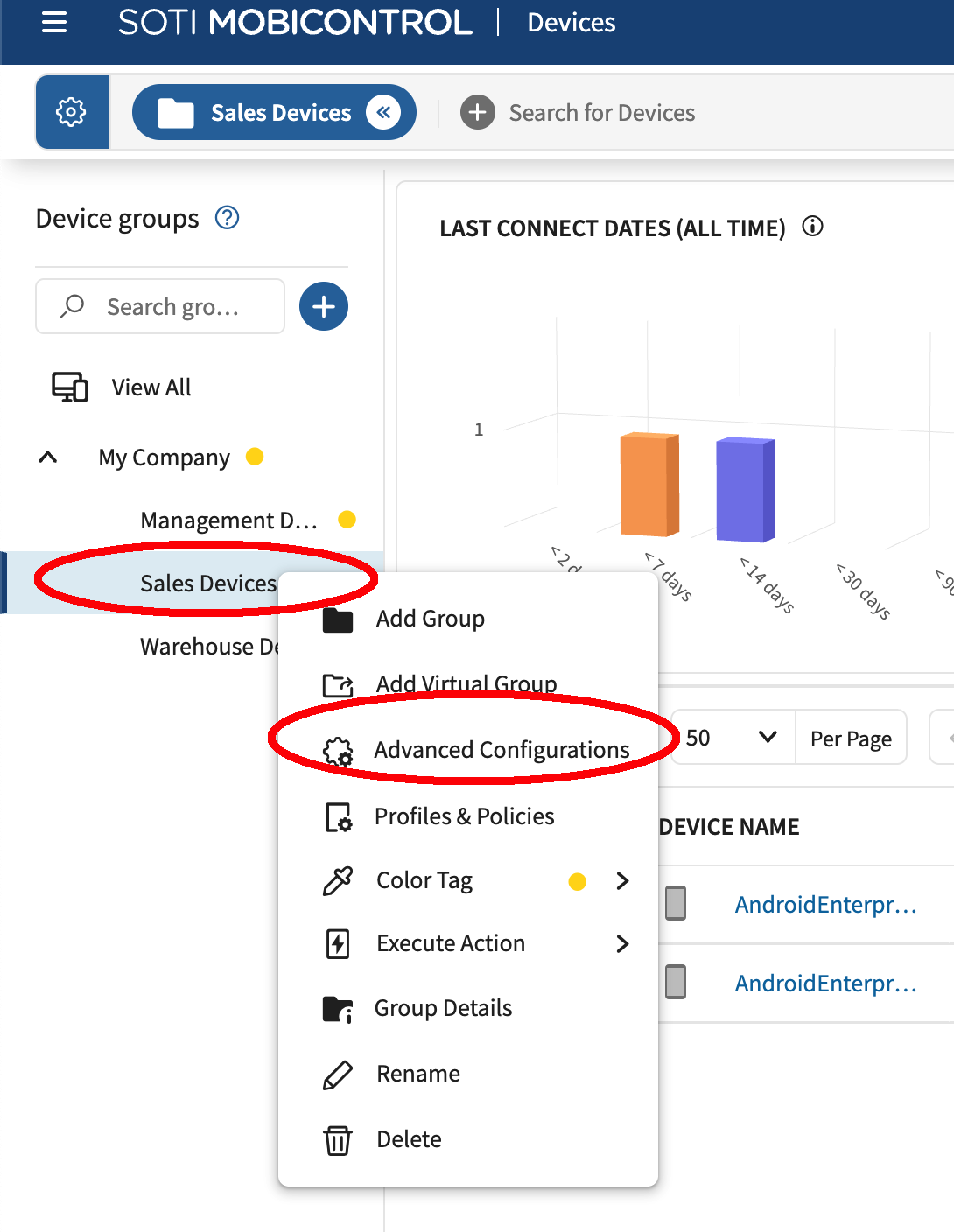Select View All devices
This screenshot has height=1232, width=954.
click(x=151, y=387)
